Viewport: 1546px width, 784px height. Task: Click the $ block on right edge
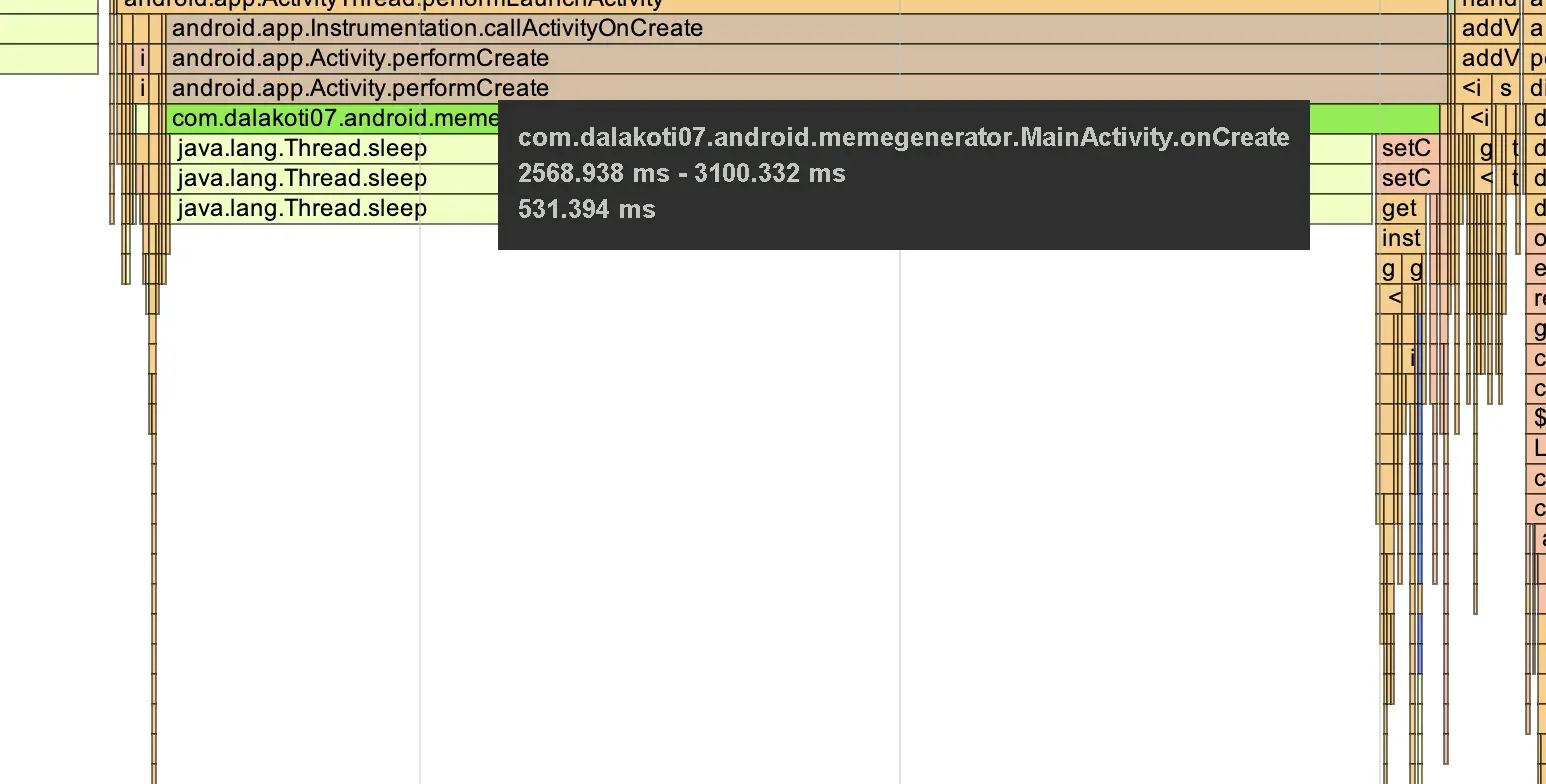point(1539,418)
